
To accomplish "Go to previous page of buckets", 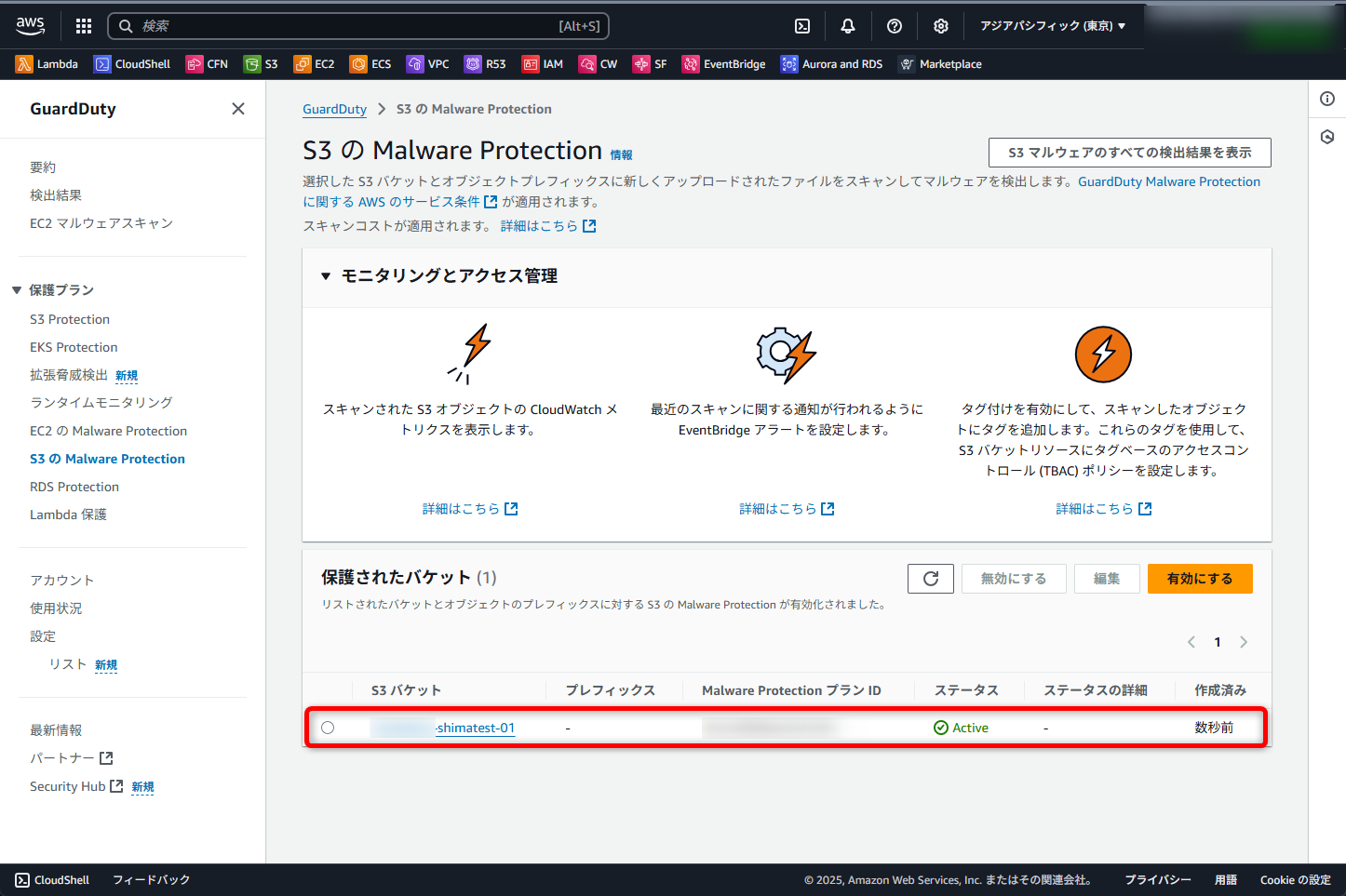I will tap(1191, 642).
